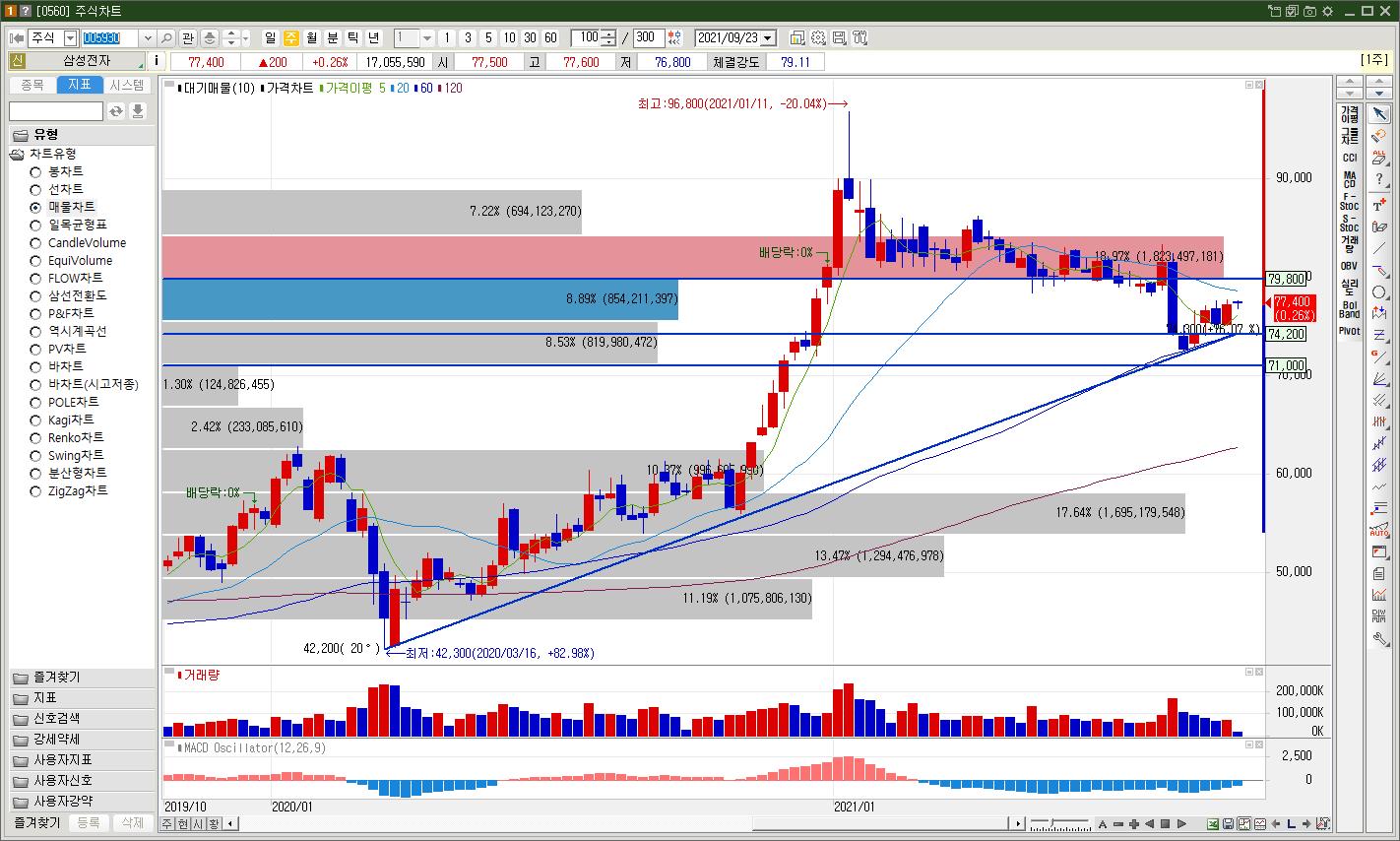This screenshot has width=1400, height=841.
Task: Add the Bol Band indicator
Action: pyautogui.click(x=1349, y=309)
